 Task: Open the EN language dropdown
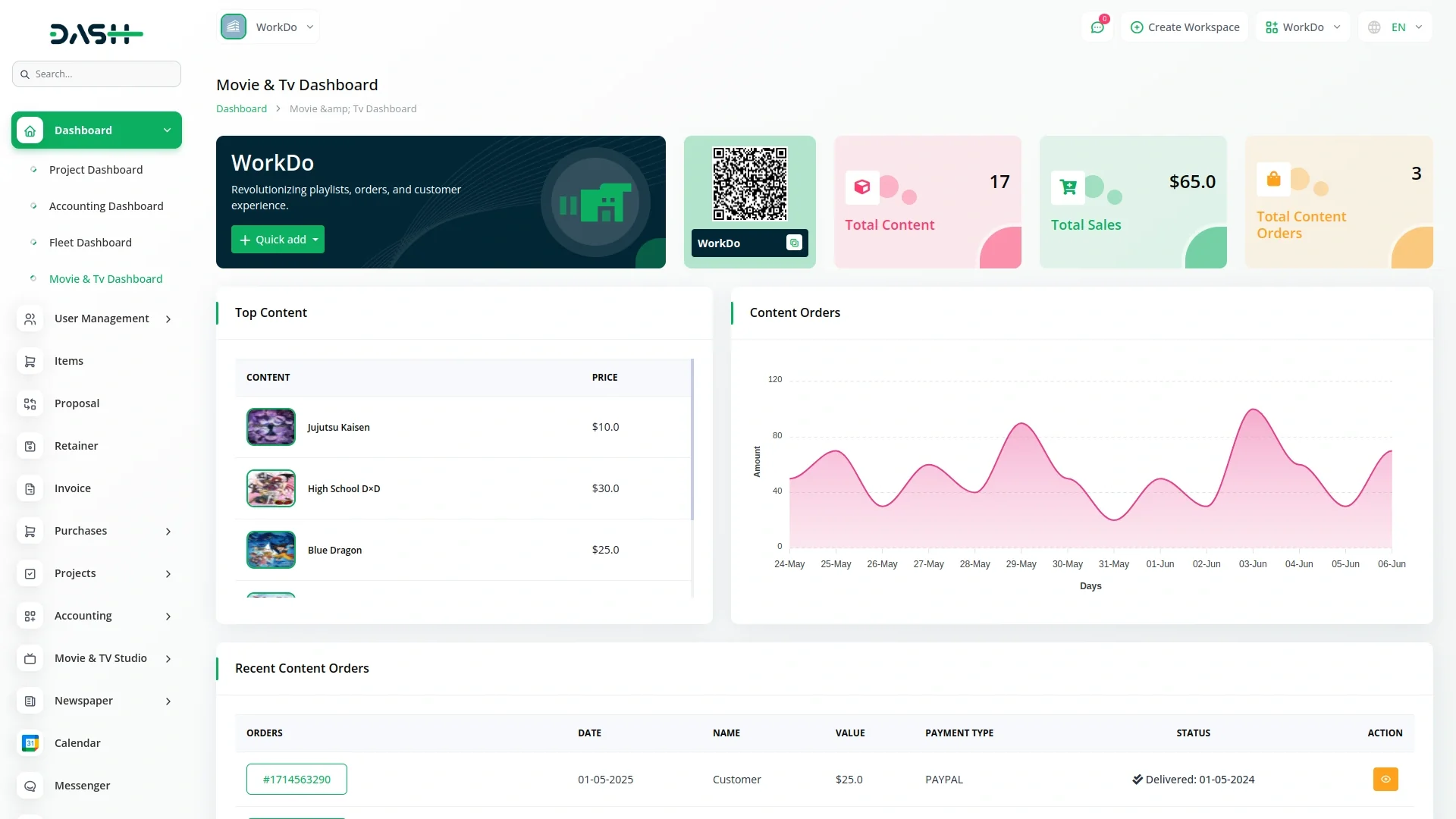pos(1395,27)
